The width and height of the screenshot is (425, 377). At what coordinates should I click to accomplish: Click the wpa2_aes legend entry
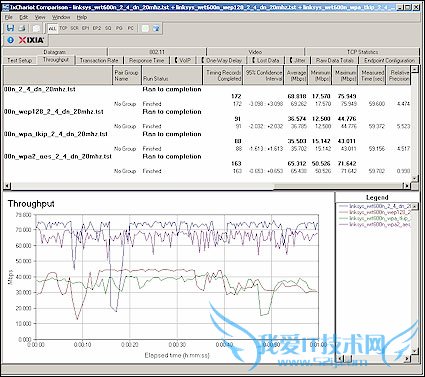[x=375, y=224]
